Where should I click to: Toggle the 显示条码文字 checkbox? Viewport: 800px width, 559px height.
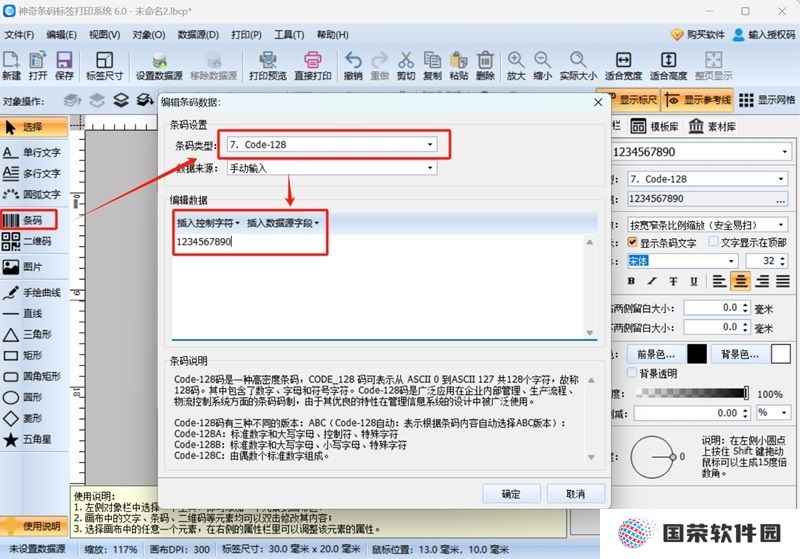pos(633,242)
